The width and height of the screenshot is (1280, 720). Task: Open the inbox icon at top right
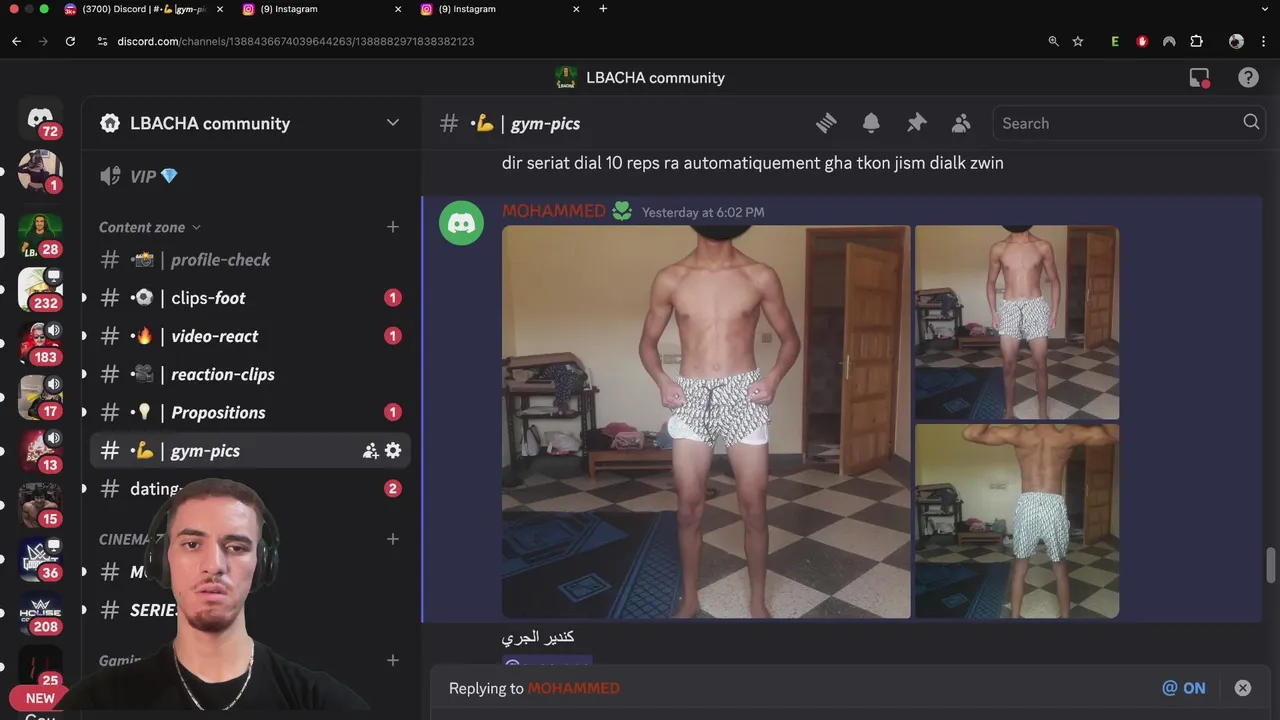[x=1200, y=78]
